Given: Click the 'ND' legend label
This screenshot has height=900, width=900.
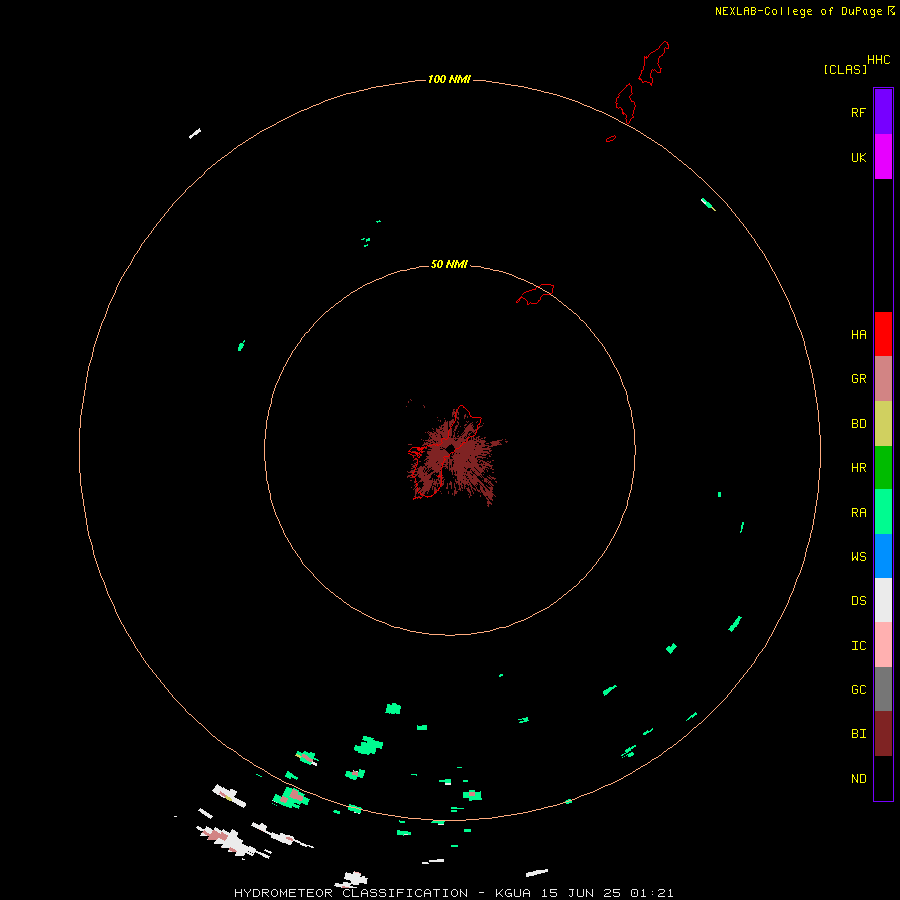Looking at the screenshot, I should pyautogui.click(x=858, y=779).
